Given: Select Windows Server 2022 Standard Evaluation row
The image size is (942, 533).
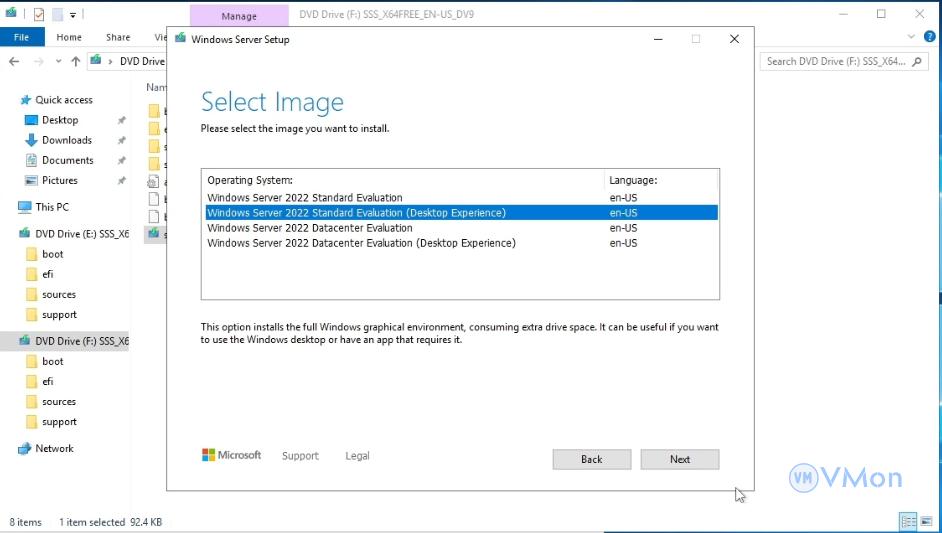Looking at the screenshot, I should [461, 198].
